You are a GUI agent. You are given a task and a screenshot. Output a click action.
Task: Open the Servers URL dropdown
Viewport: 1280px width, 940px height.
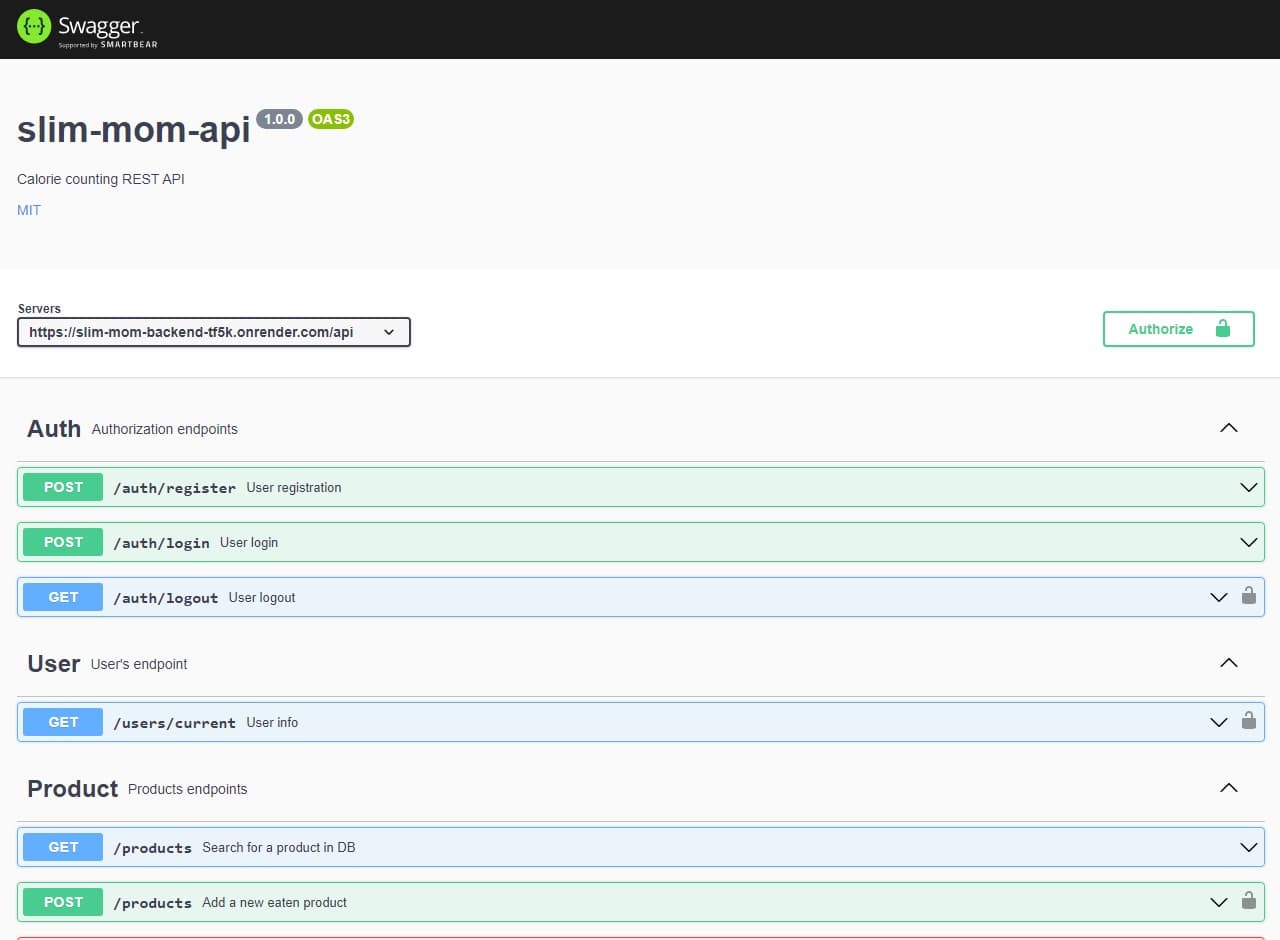click(213, 332)
